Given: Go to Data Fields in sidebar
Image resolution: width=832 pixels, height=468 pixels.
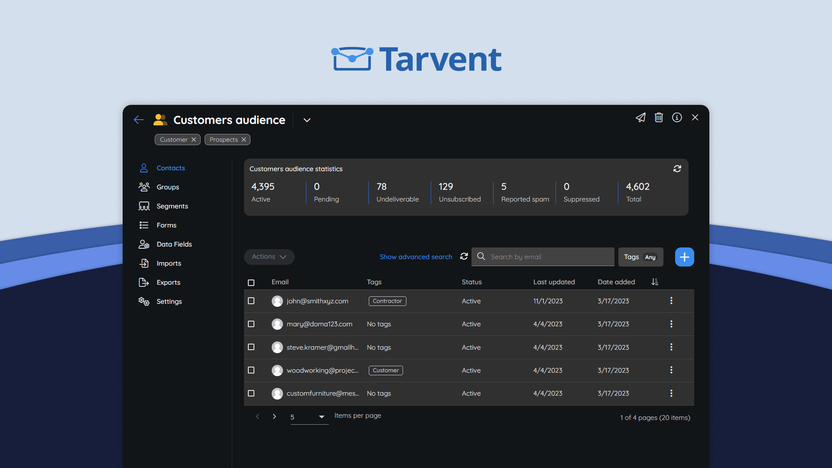Looking at the screenshot, I should (x=173, y=244).
